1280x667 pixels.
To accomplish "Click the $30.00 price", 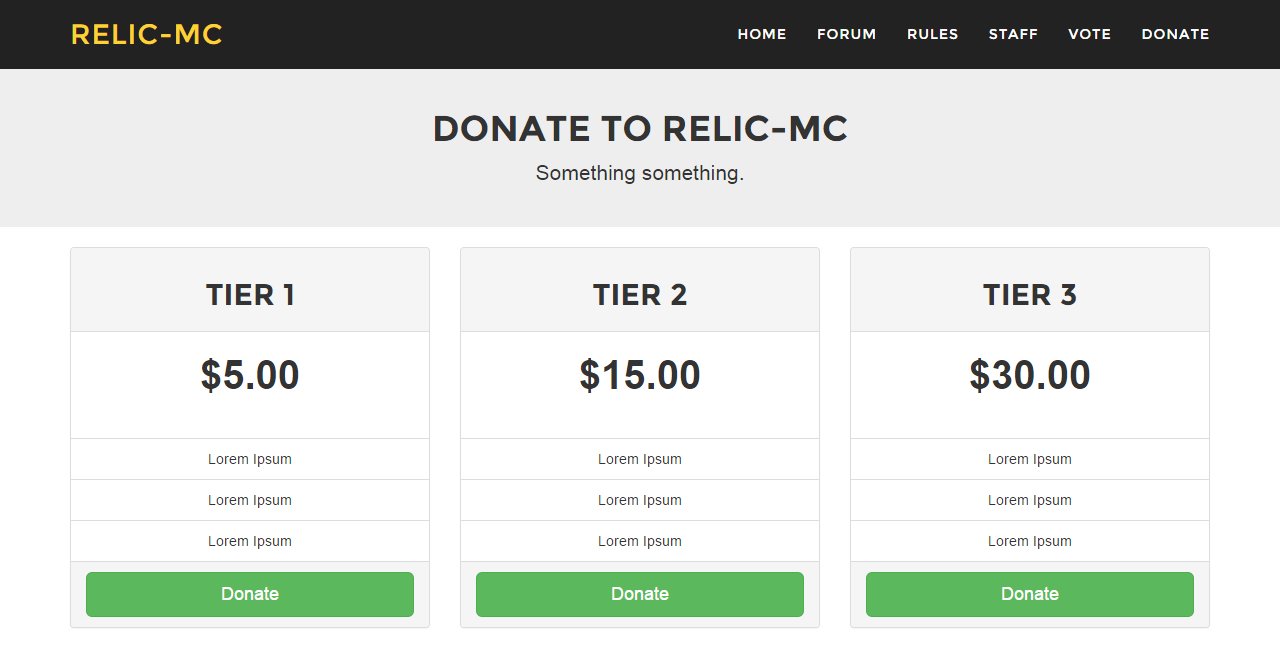I will pos(1030,375).
